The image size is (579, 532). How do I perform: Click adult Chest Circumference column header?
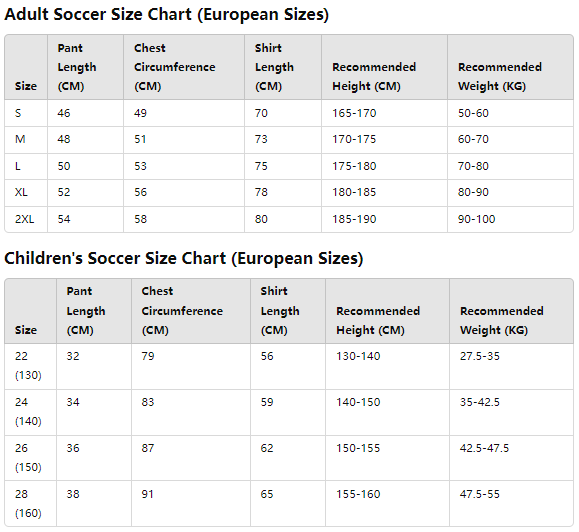[x=184, y=67]
